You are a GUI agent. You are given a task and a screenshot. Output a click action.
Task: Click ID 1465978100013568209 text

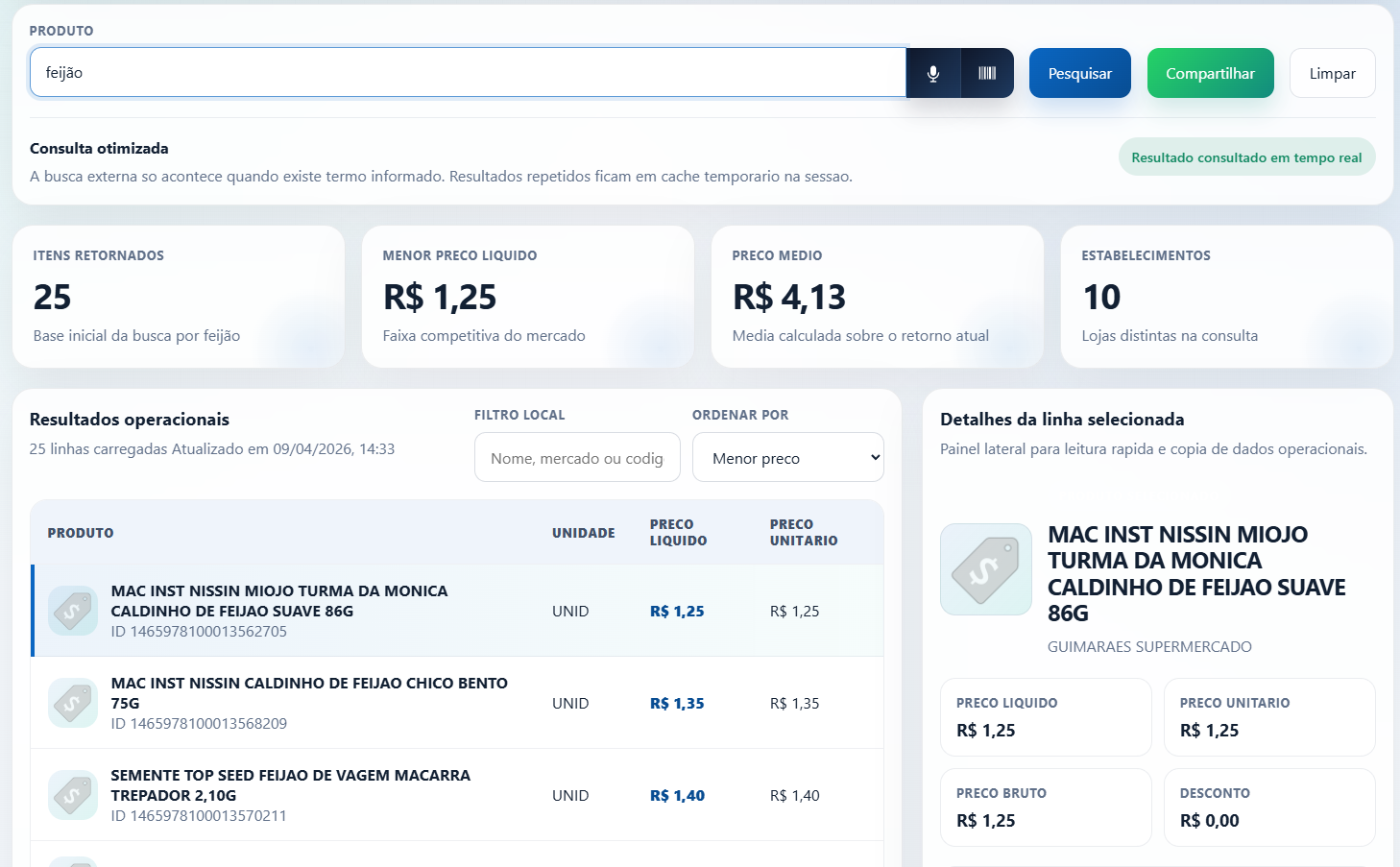[199, 724]
